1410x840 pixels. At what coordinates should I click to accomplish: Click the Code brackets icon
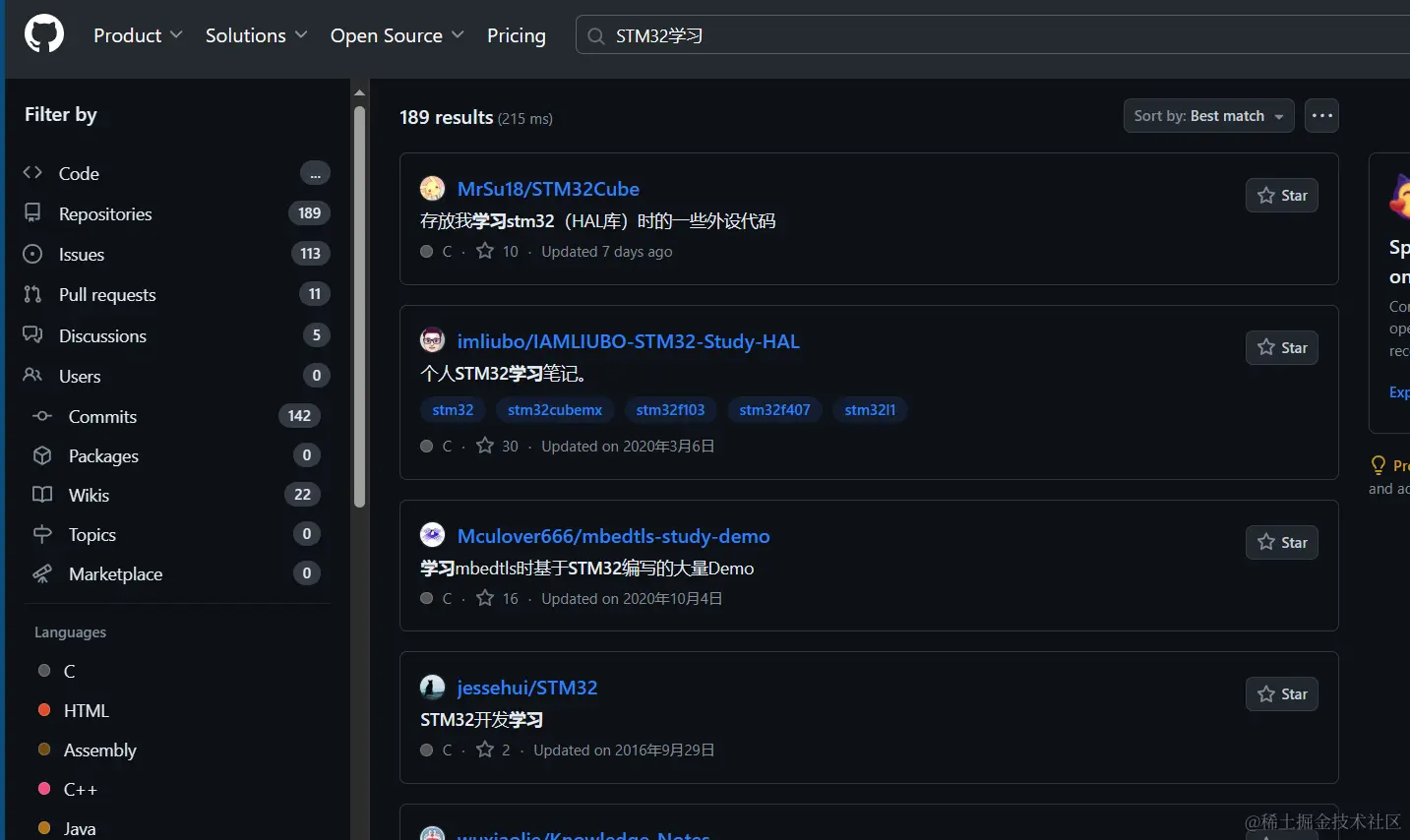(32, 172)
